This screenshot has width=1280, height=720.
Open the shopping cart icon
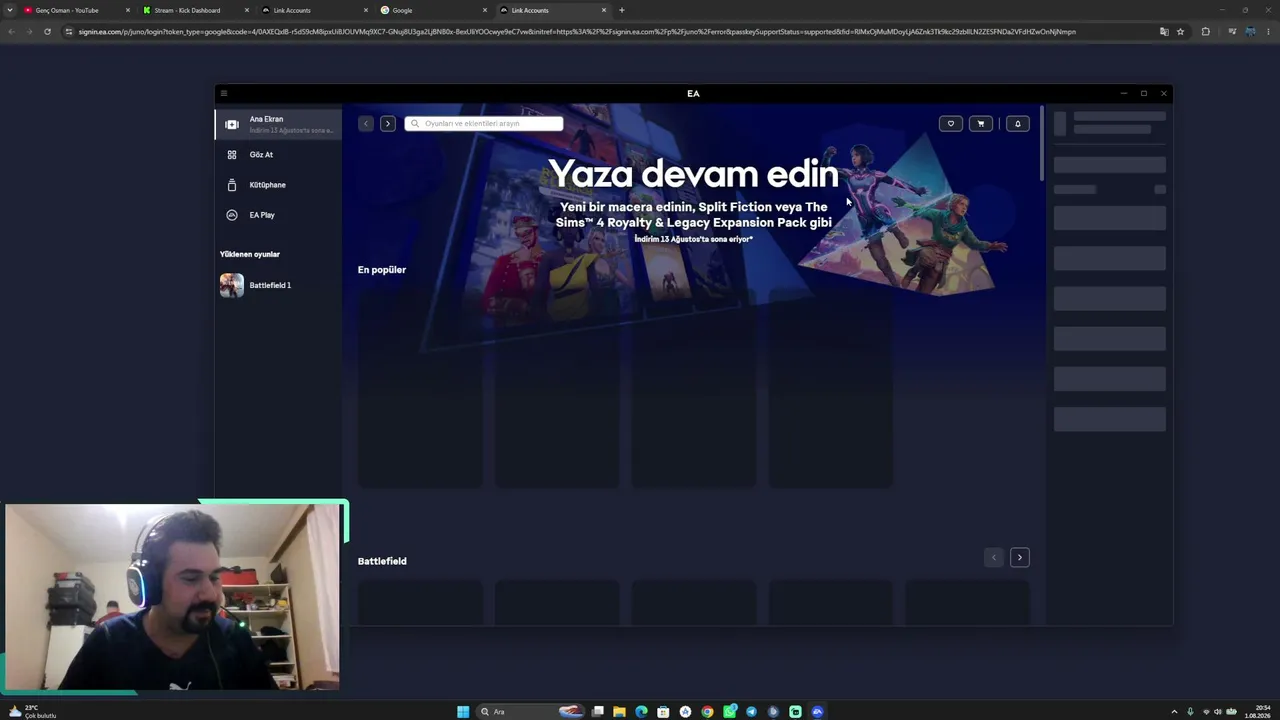click(x=981, y=124)
